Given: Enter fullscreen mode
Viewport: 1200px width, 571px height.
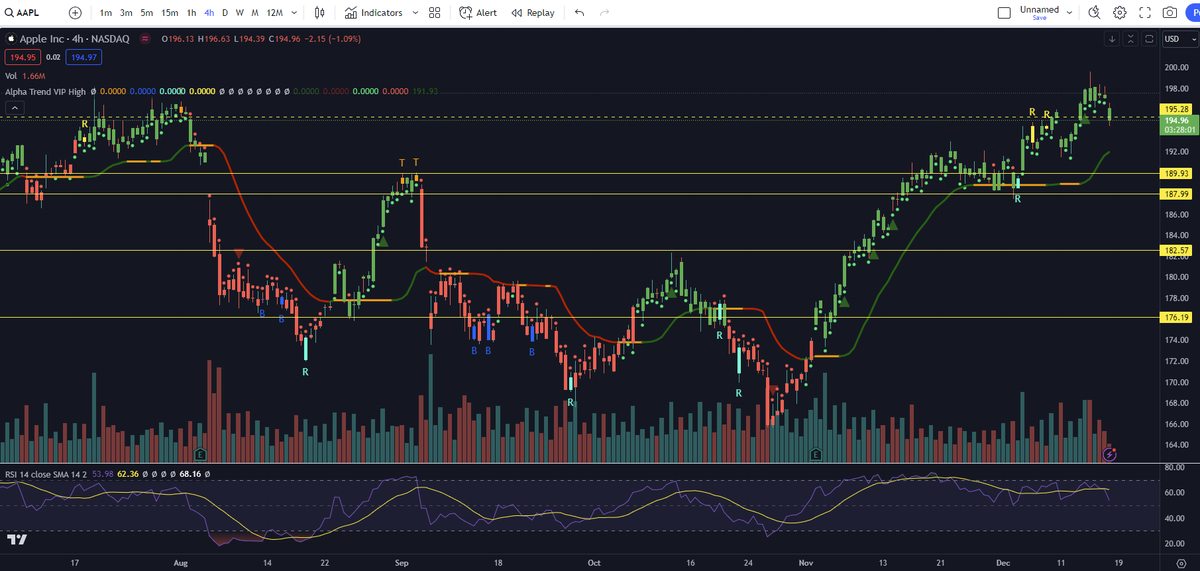Looking at the screenshot, I should [1145, 13].
